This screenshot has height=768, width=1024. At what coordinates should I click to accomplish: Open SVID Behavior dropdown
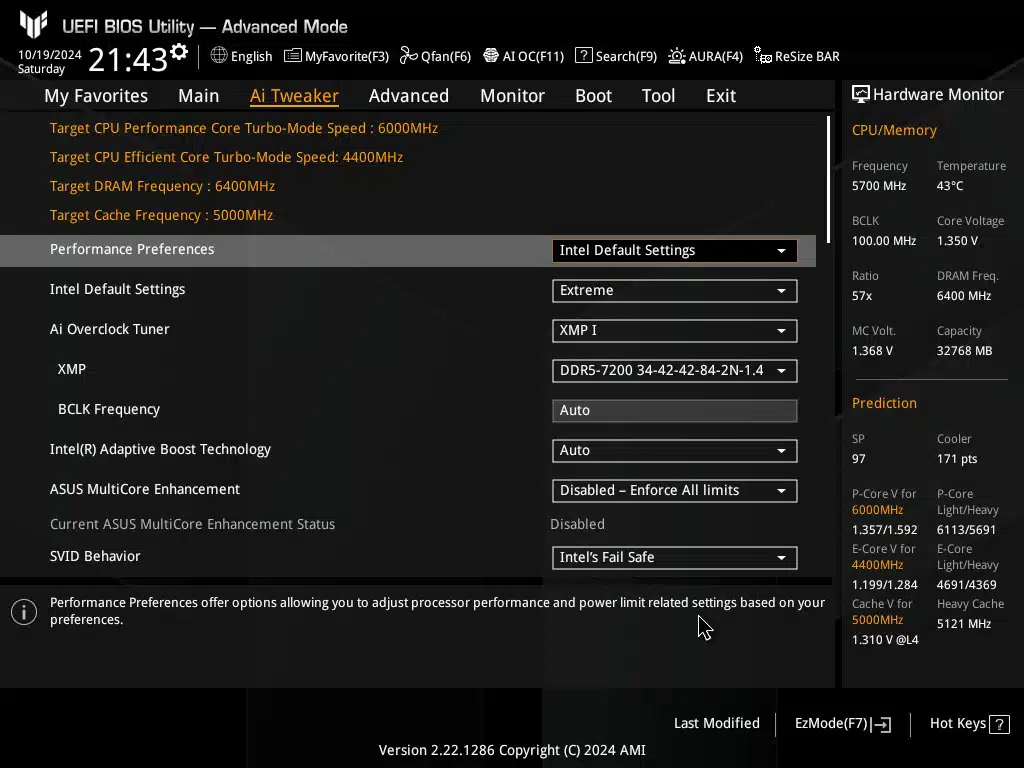point(675,558)
